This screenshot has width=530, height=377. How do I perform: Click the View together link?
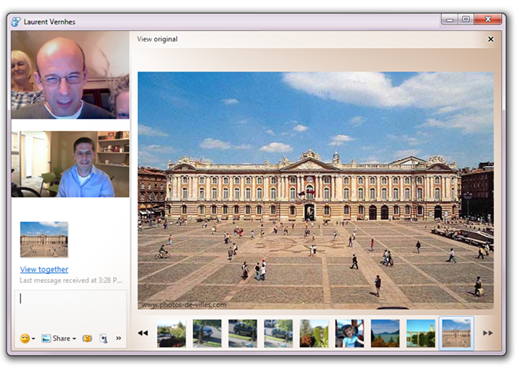point(44,269)
